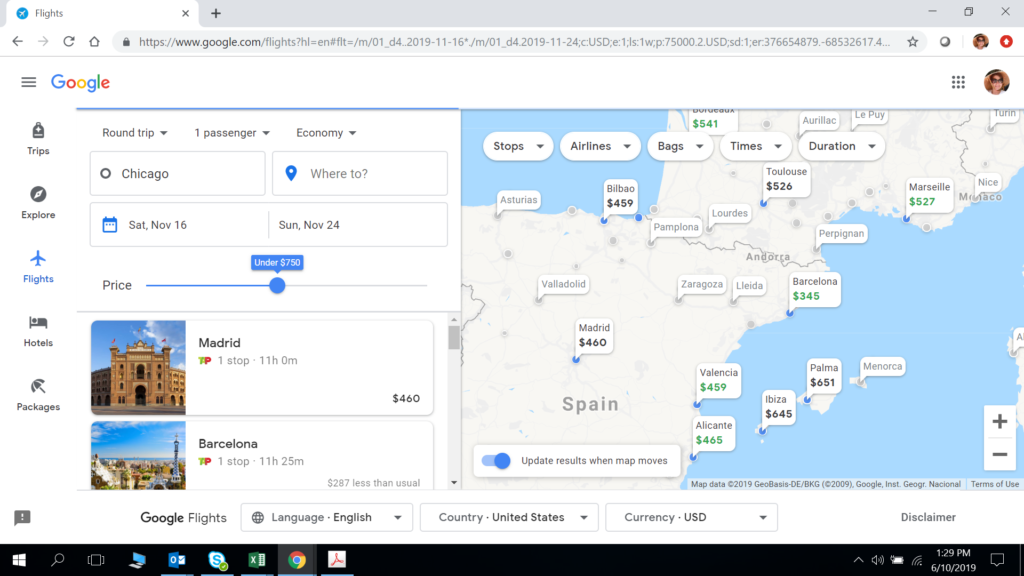
Task: Zoom in on the map
Action: [999, 422]
